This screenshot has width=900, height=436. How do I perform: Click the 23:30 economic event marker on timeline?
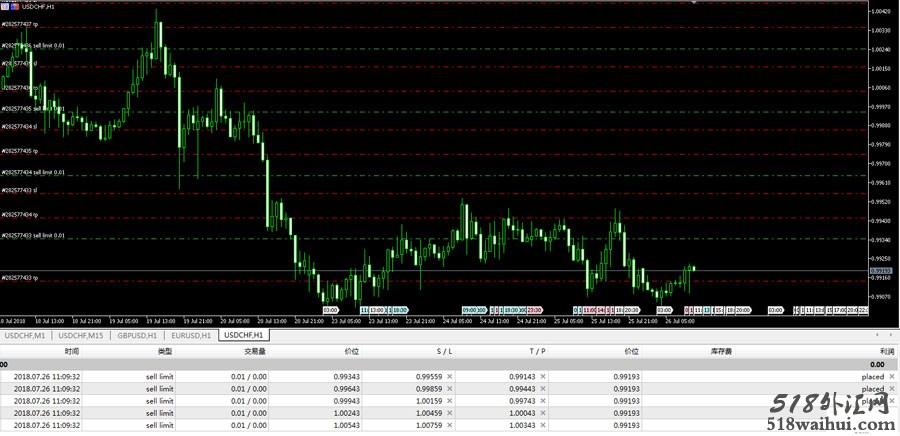tap(535, 310)
